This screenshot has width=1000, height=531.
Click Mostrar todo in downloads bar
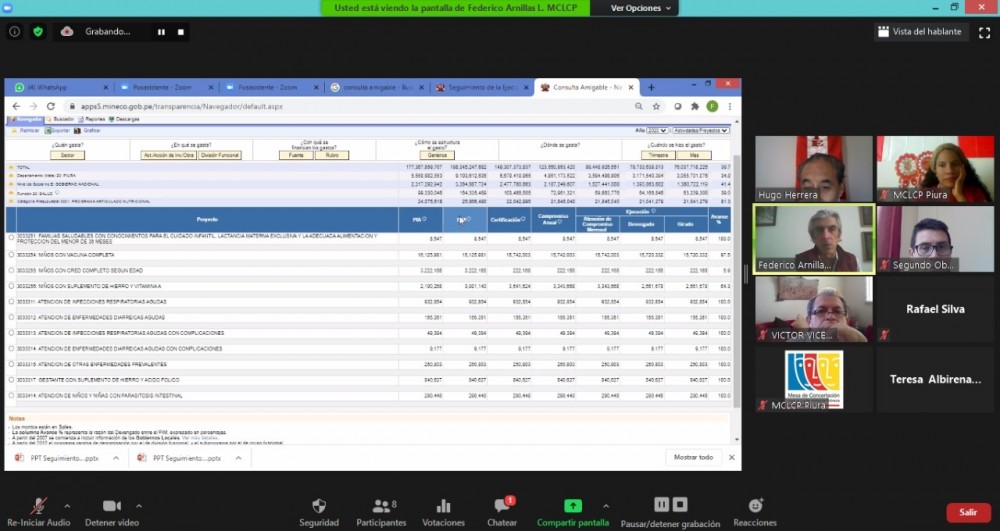pos(693,457)
